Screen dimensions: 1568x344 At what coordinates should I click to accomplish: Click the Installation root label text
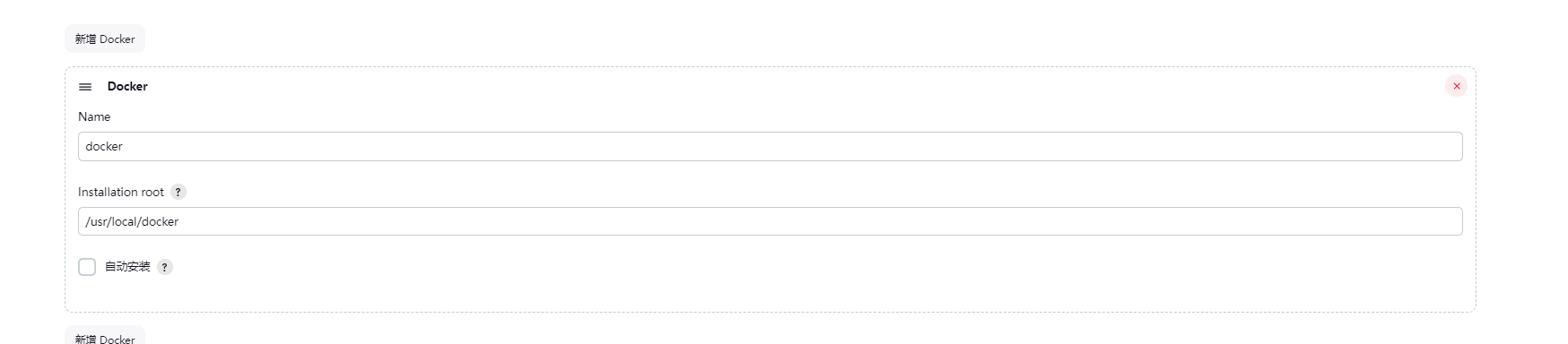(x=121, y=192)
